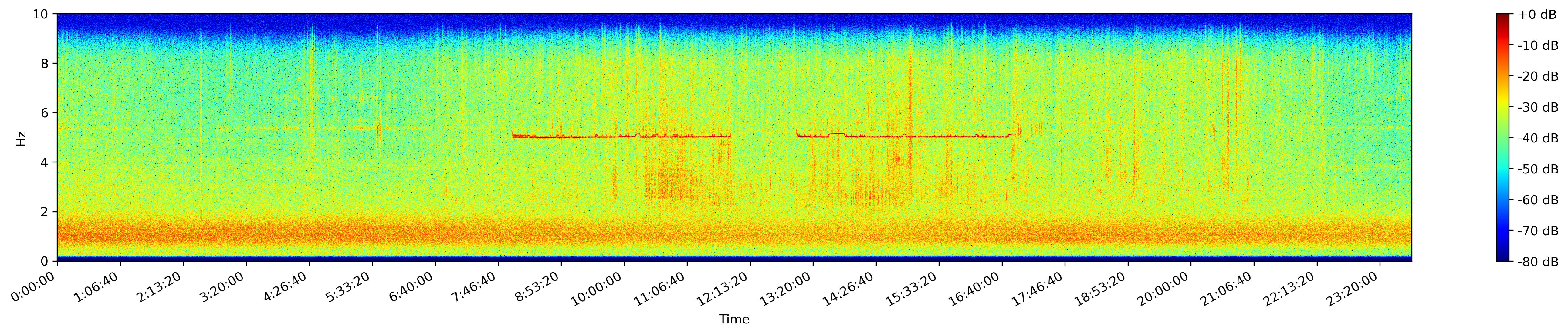Click the Hz y-axis title
1568x335 pixels.
[x=22, y=138]
